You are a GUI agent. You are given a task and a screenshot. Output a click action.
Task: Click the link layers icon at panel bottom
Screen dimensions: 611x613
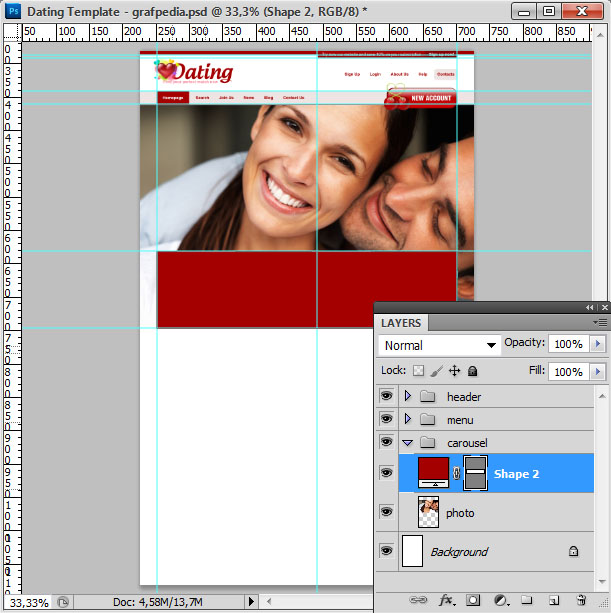tap(417, 600)
